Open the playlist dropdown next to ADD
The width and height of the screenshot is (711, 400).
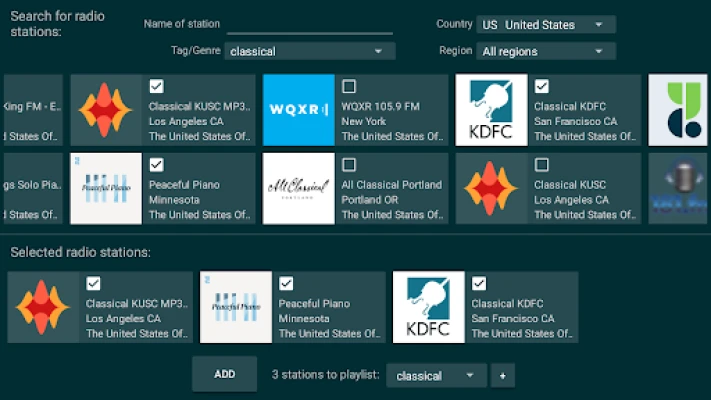tap(437, 376)
